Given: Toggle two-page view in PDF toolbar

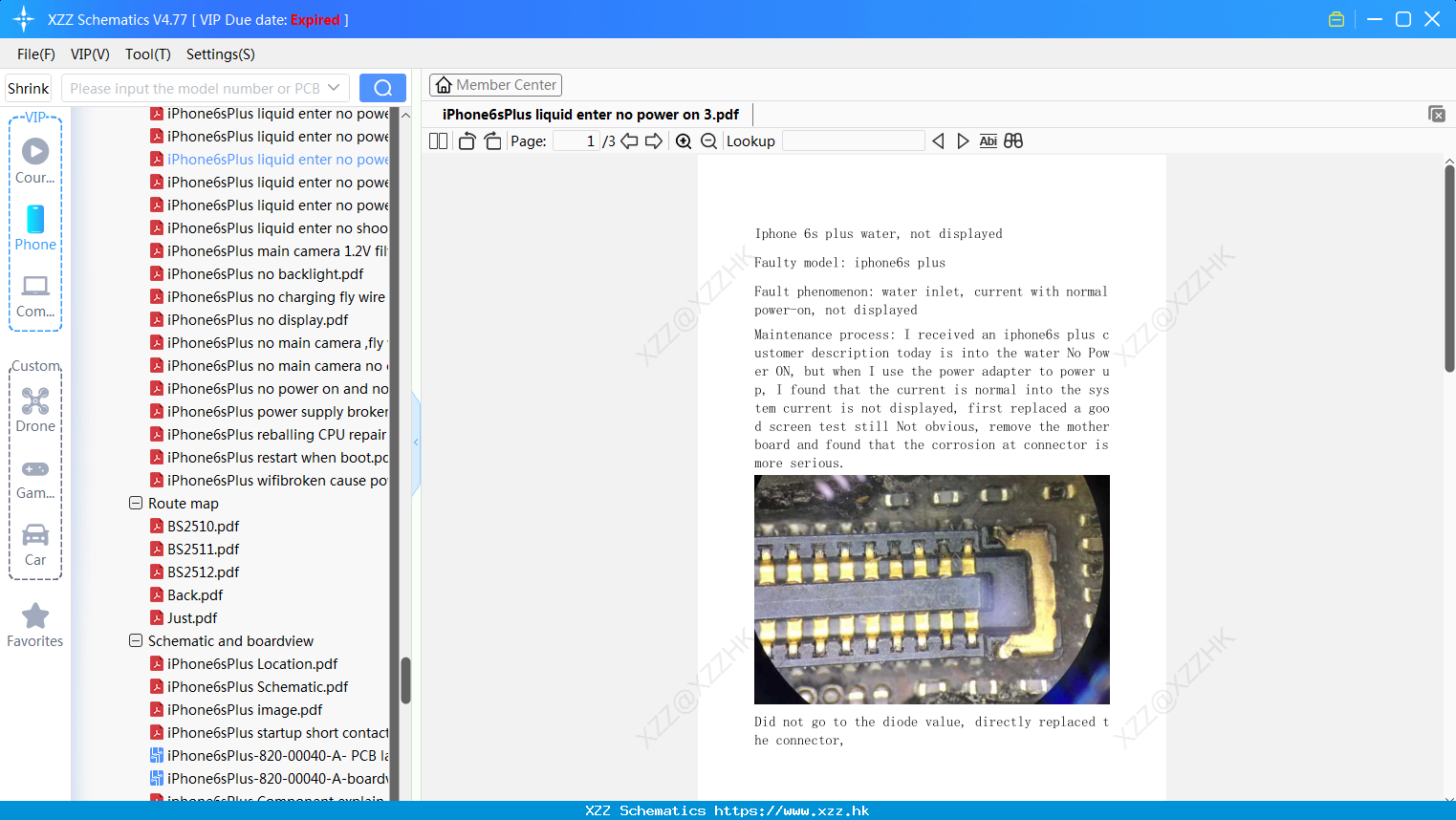Looking at the screenshot, I should click(x=438, y=140).
